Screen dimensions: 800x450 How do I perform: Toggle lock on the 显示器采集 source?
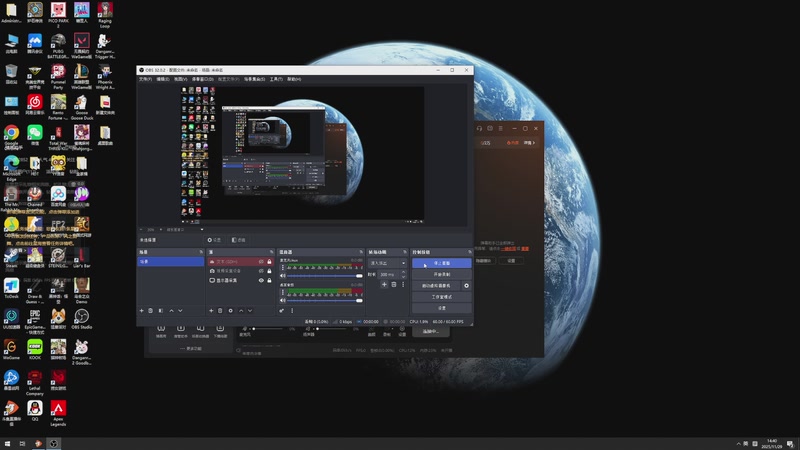click(269, 280)
